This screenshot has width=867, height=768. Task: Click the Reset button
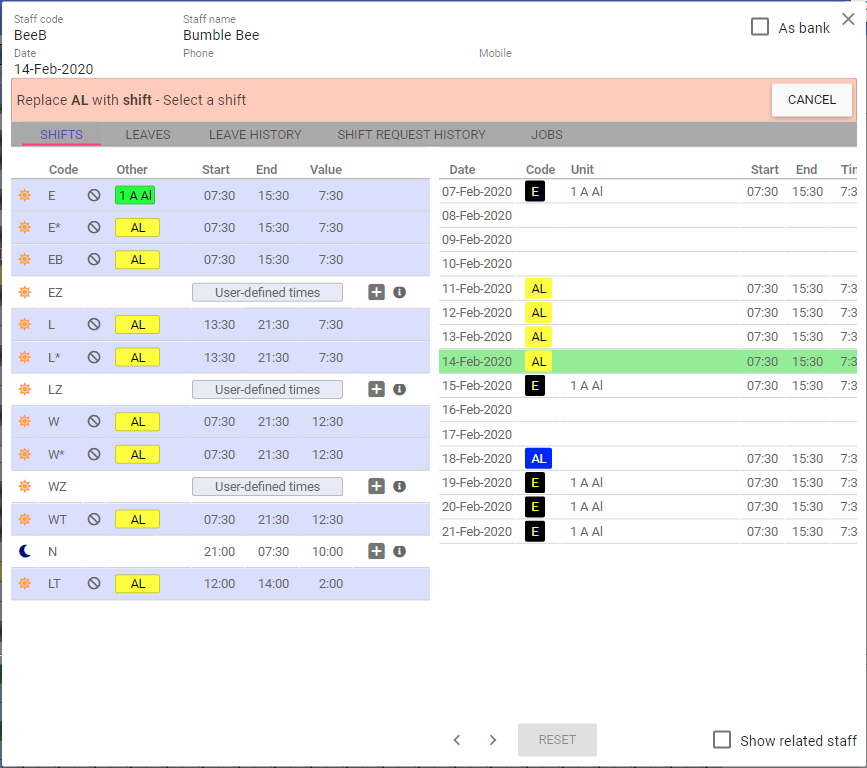[557, 740]
